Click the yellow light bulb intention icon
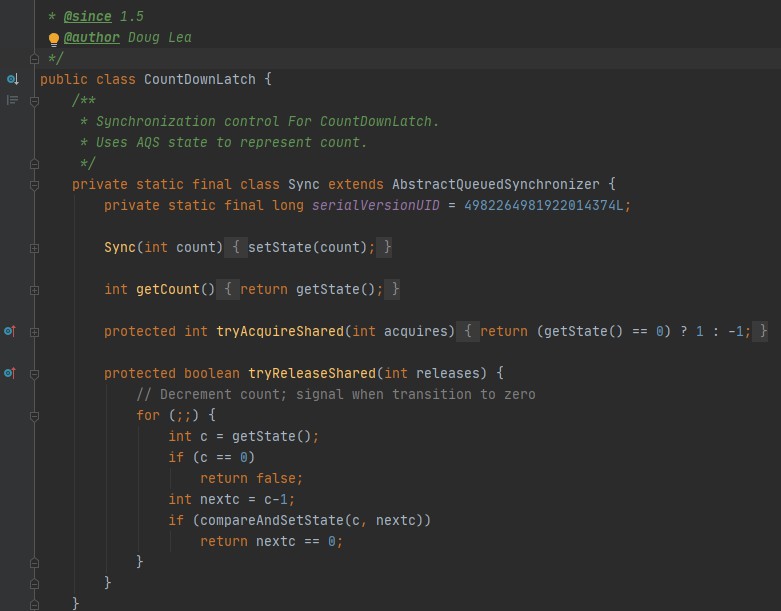This screenshot has height=611, width=781. [x=54, y=39]
